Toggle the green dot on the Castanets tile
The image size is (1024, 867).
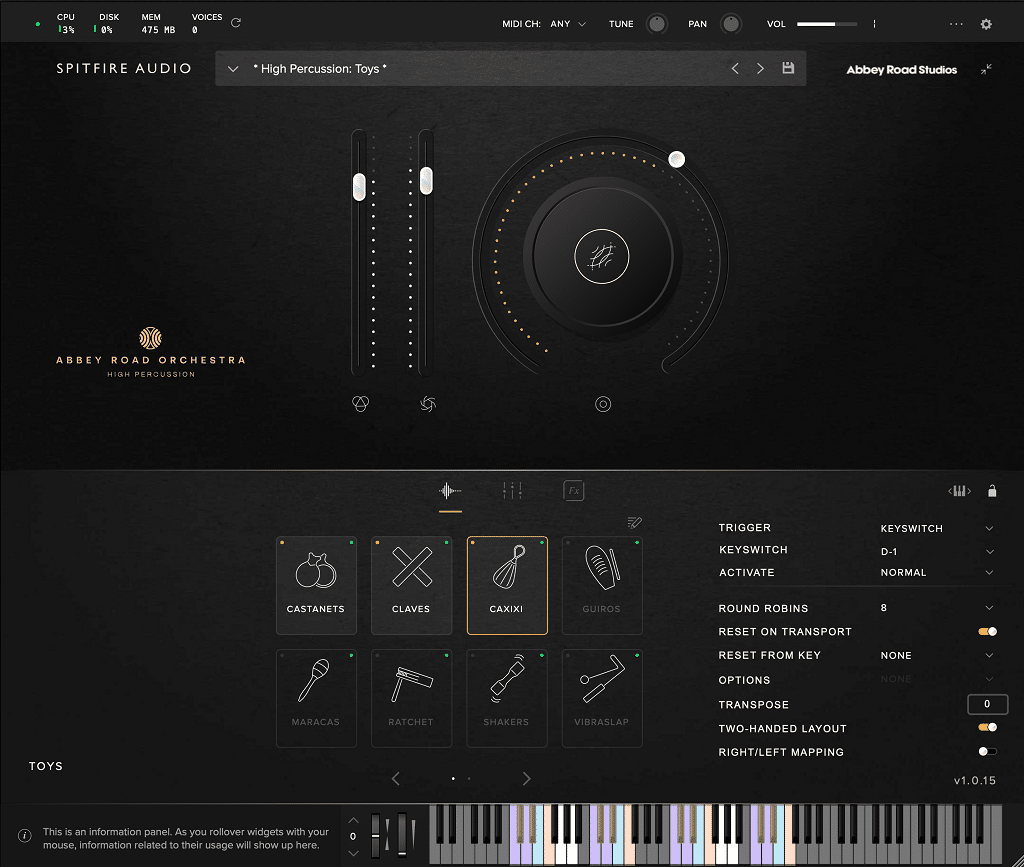click(351, 543)
